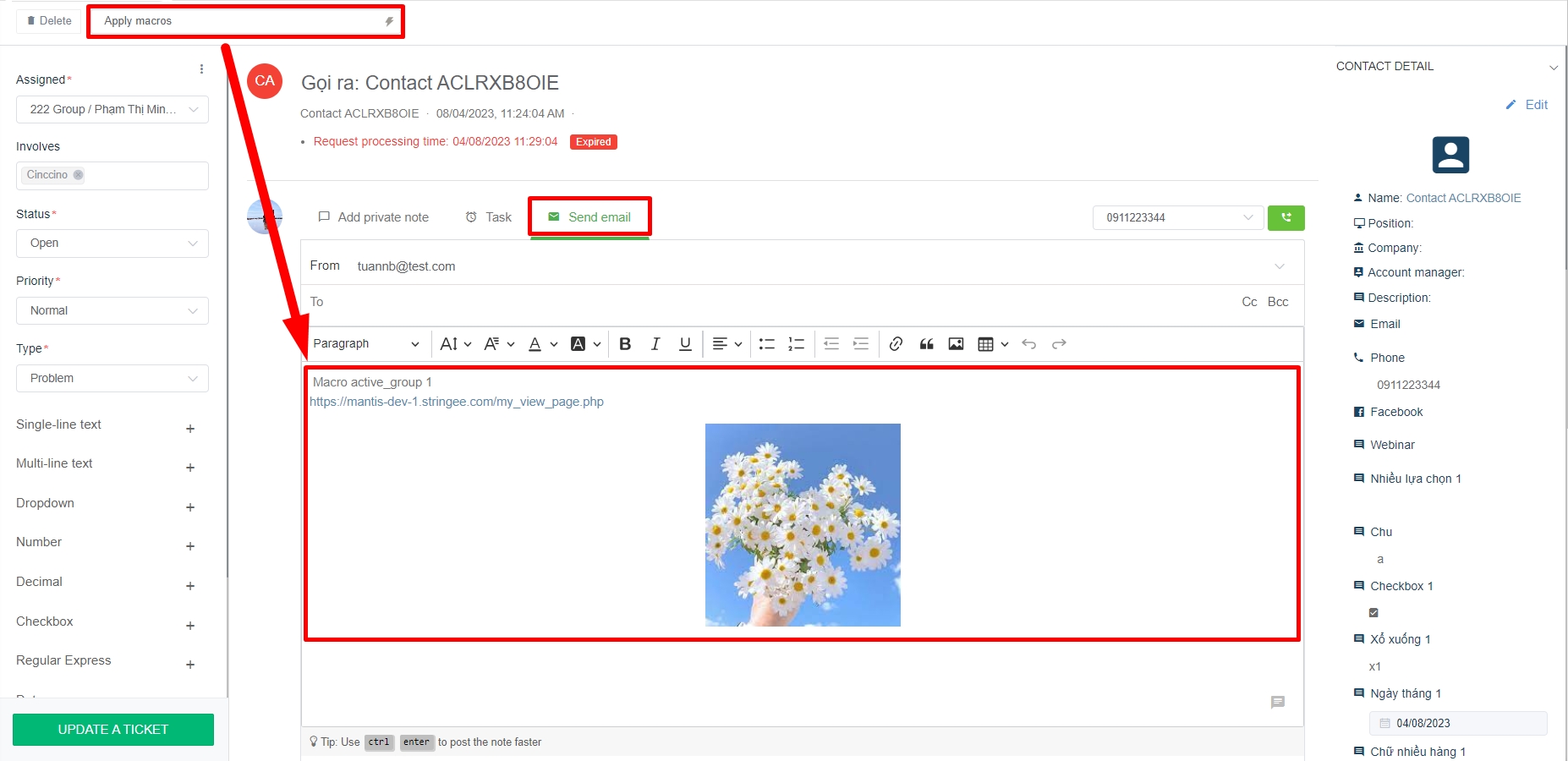Click the UPDATE A TICKET button
1568x761 pixels.
(x=113, y=730)
